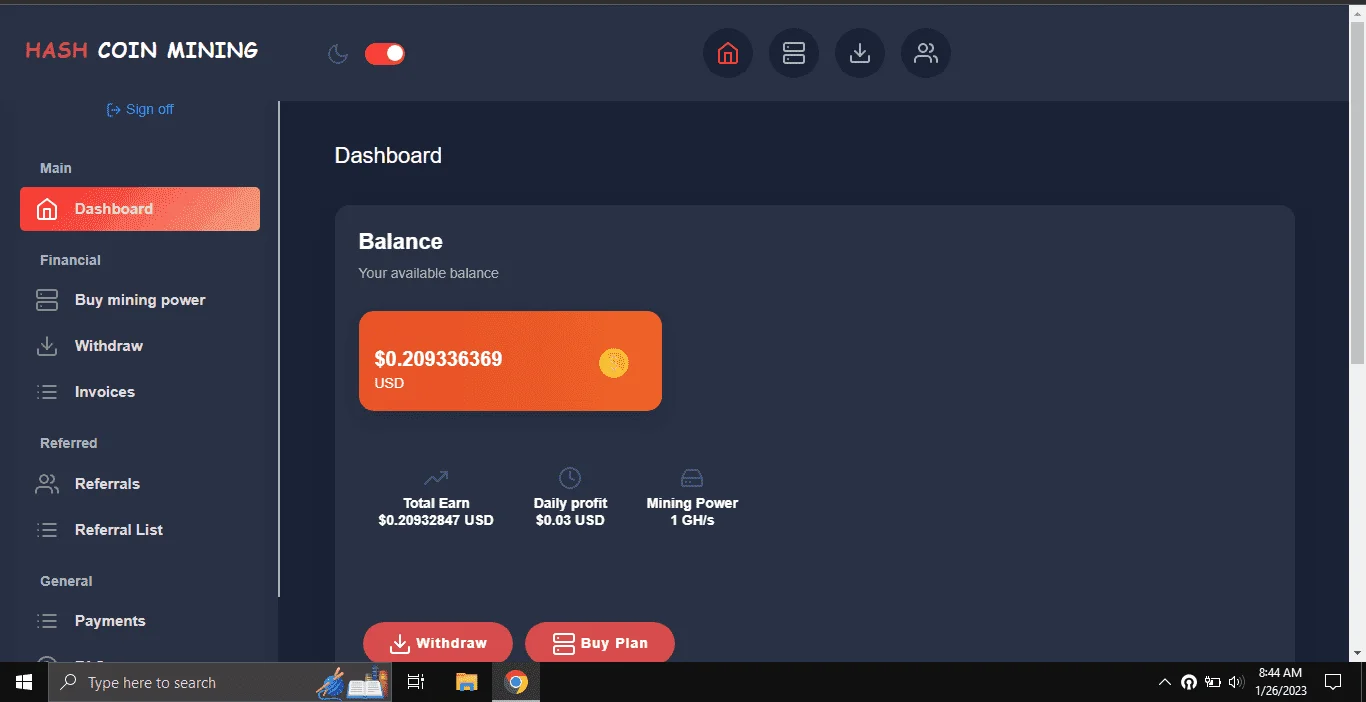Toggle the dark mode switch
This screenshot has width=1366, height=702.
coord(385,53)
